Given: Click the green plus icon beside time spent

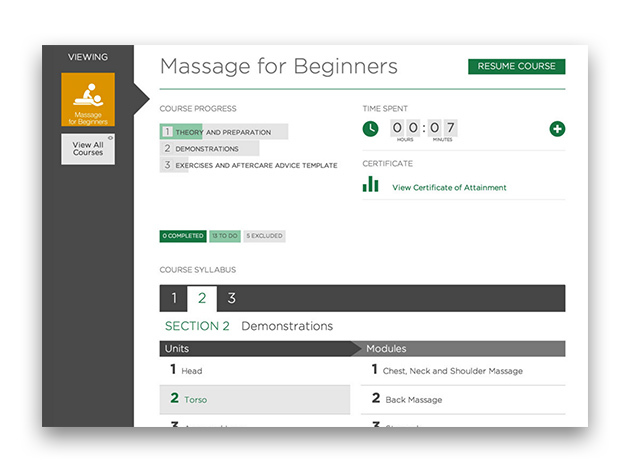Looking at the screenshot, I should click(x=557, y=129).
